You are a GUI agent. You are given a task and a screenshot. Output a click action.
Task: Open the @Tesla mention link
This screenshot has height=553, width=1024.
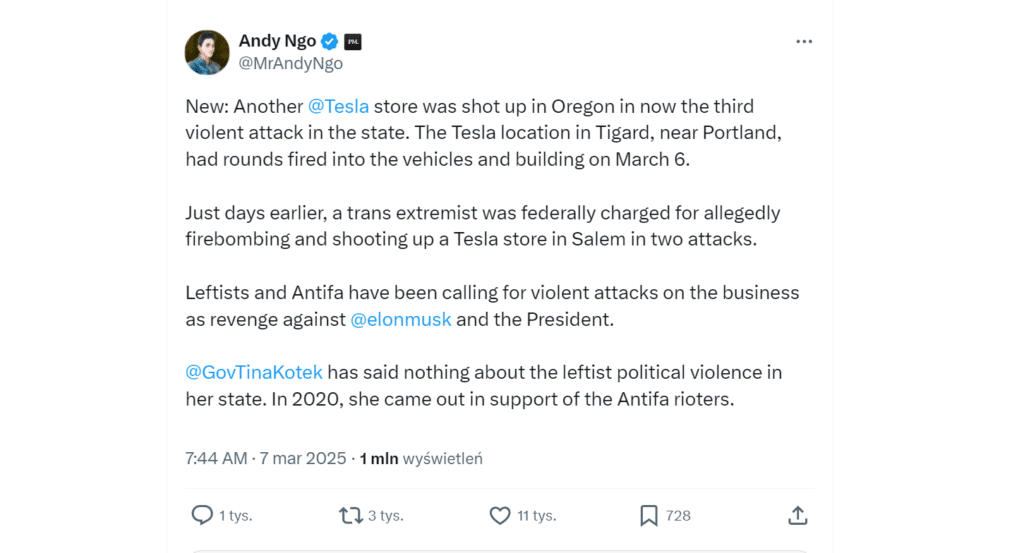[338, 107]
